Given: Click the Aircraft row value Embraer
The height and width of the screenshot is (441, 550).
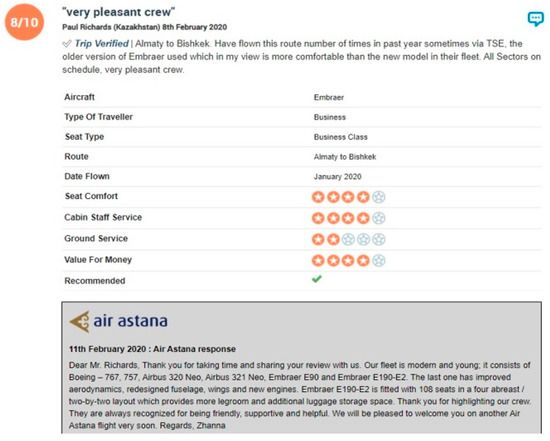Looking at the screenshot, I should 329,98.
